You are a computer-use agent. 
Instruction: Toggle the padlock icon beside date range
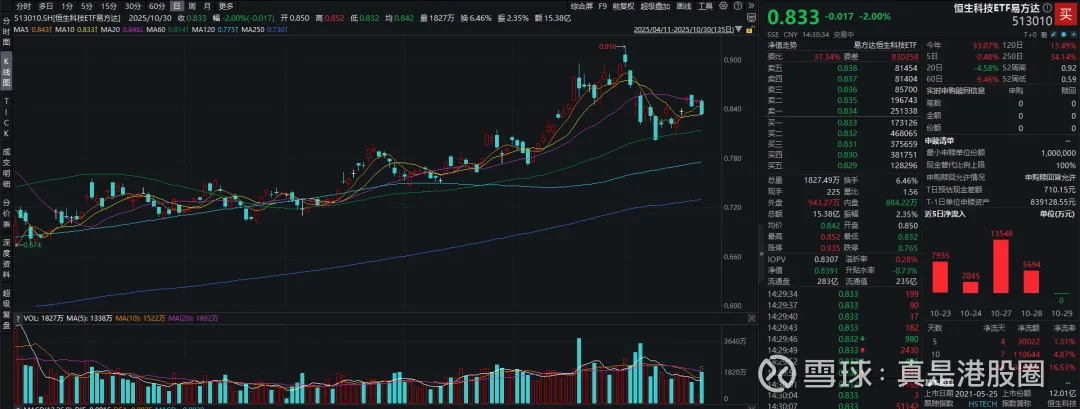point(750,30)
